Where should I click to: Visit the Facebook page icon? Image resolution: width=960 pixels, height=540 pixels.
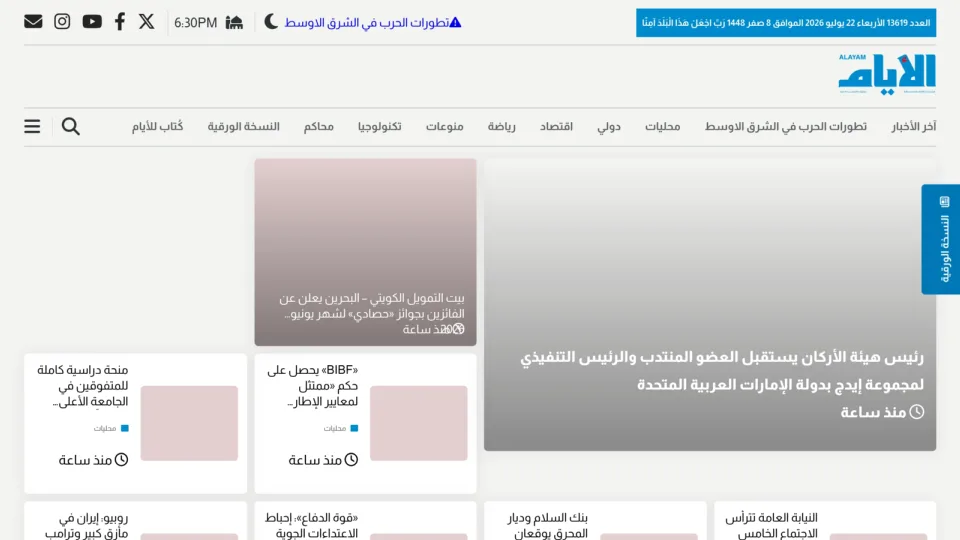click(x=120, y=22)
